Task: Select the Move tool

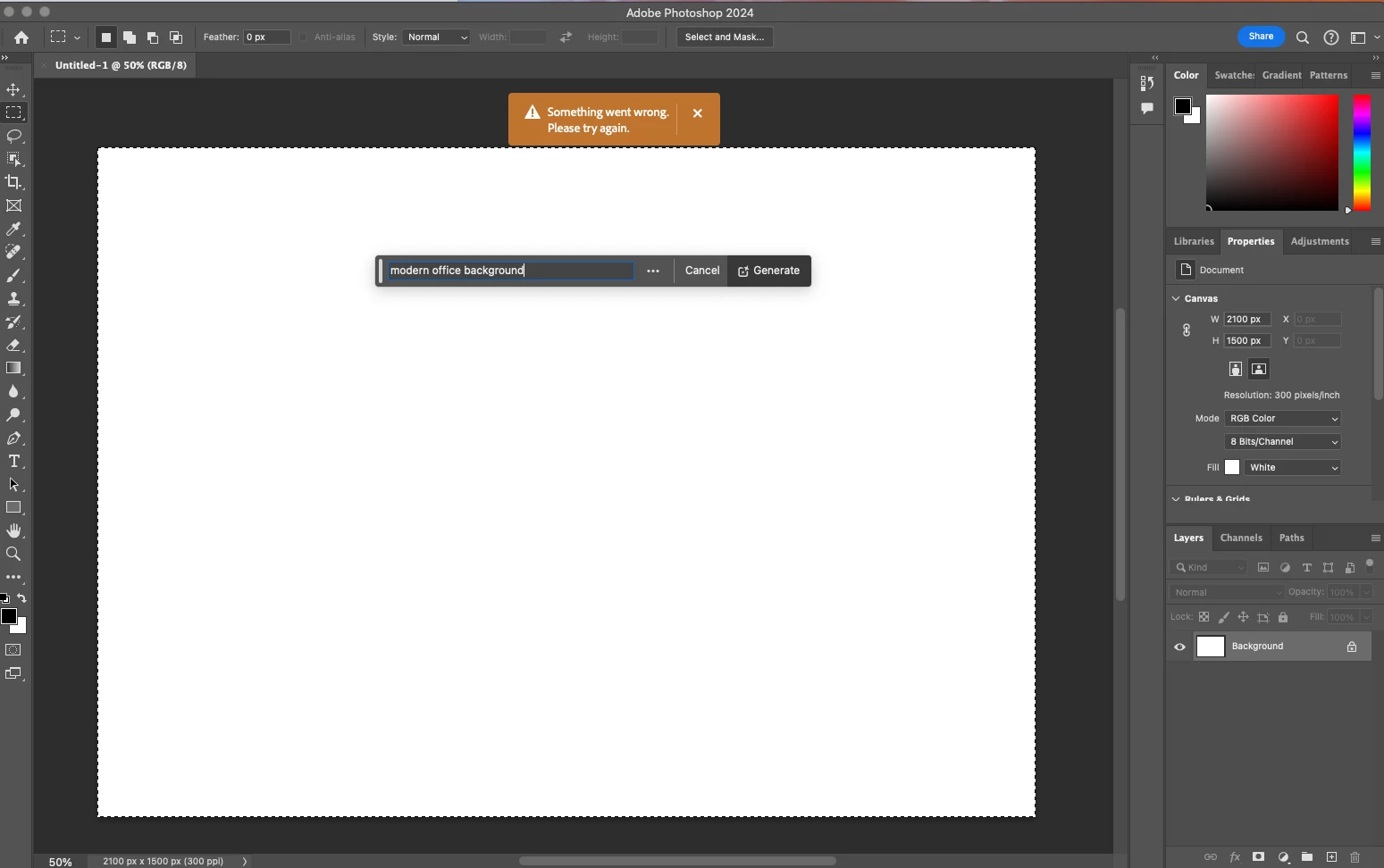Action: tap(13, 90)
